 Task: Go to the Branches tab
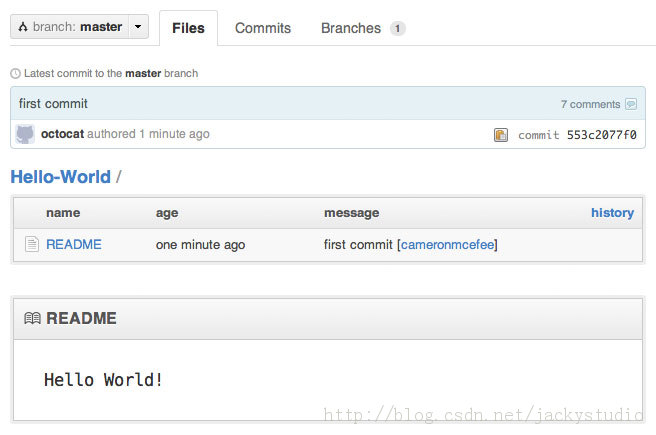pyautogui.click(x=351, y=28)
